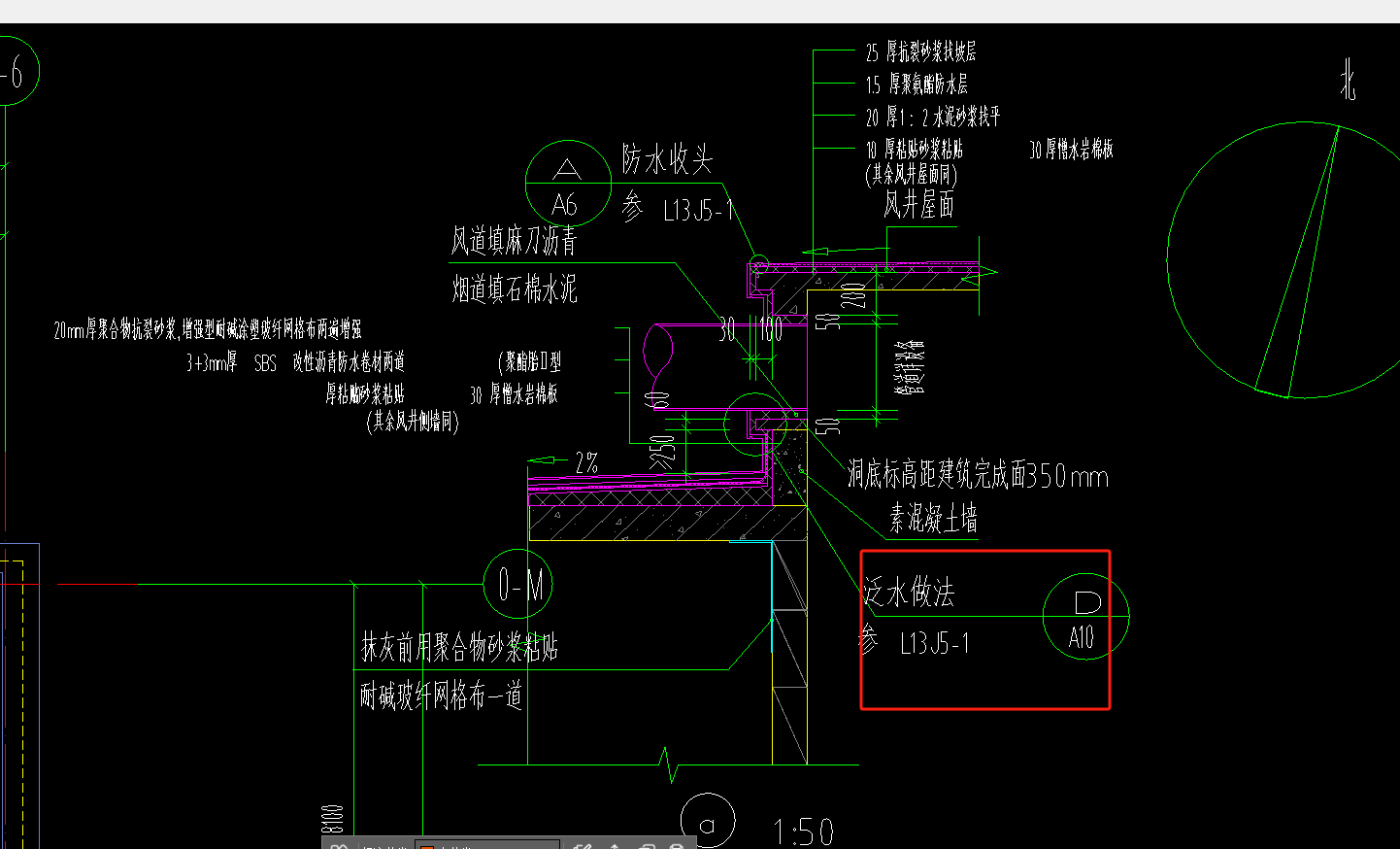Select the 15 厚聚氨酯防水层 note
Viewport: 1400px width, 849px height.
[x=917, y=85]
